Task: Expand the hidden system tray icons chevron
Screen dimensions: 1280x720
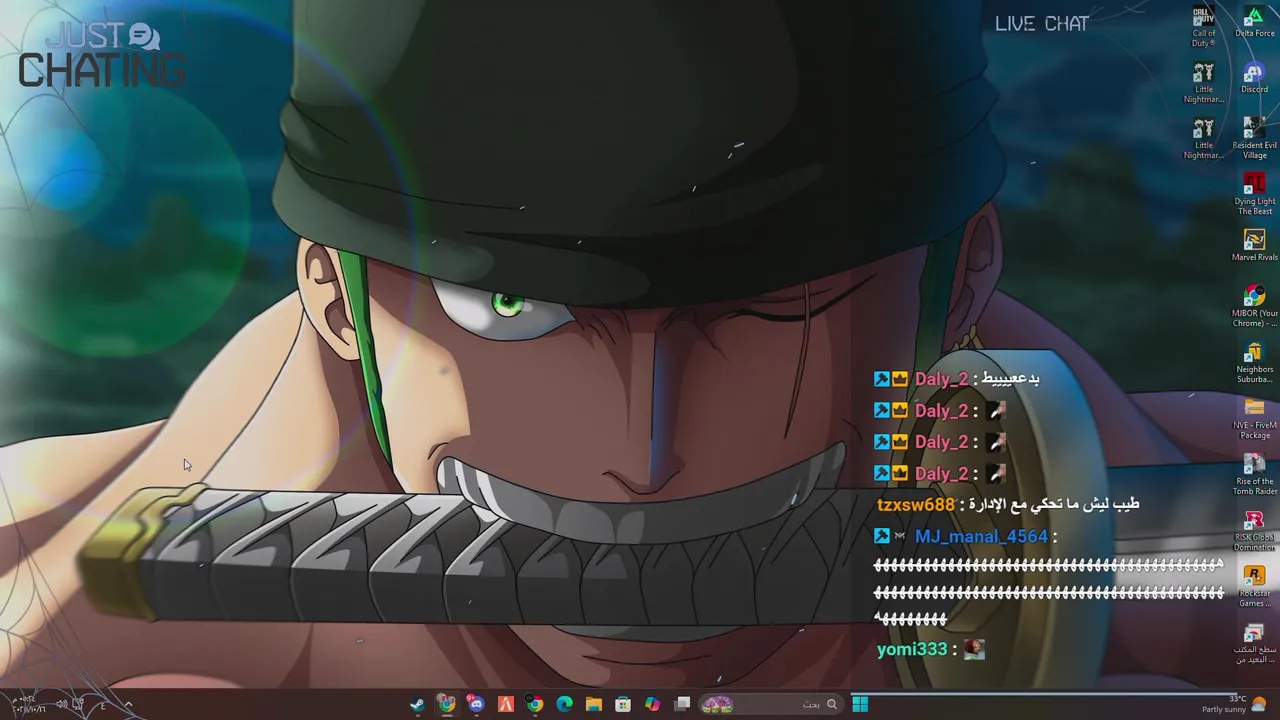Action: tap(128, 704)
